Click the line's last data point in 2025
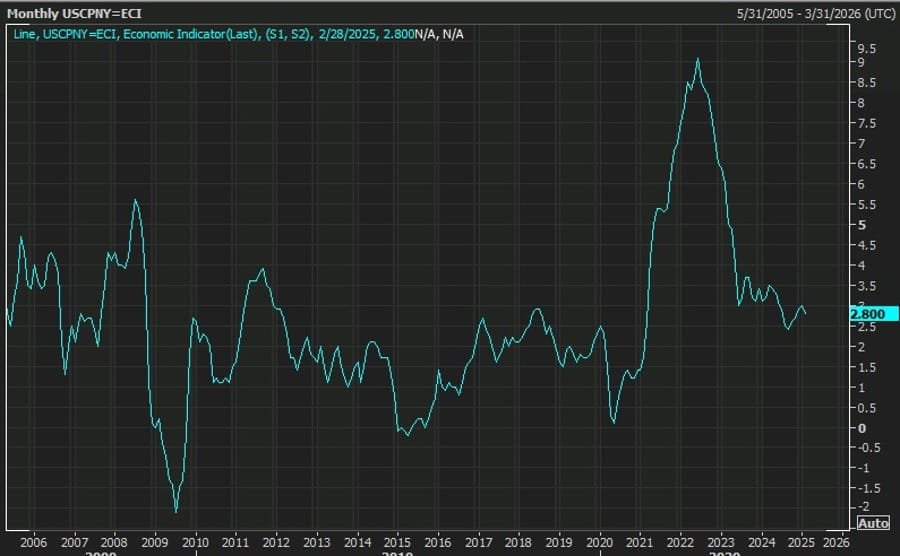Screen dimensions: 900x556 [x=806, y=314]
